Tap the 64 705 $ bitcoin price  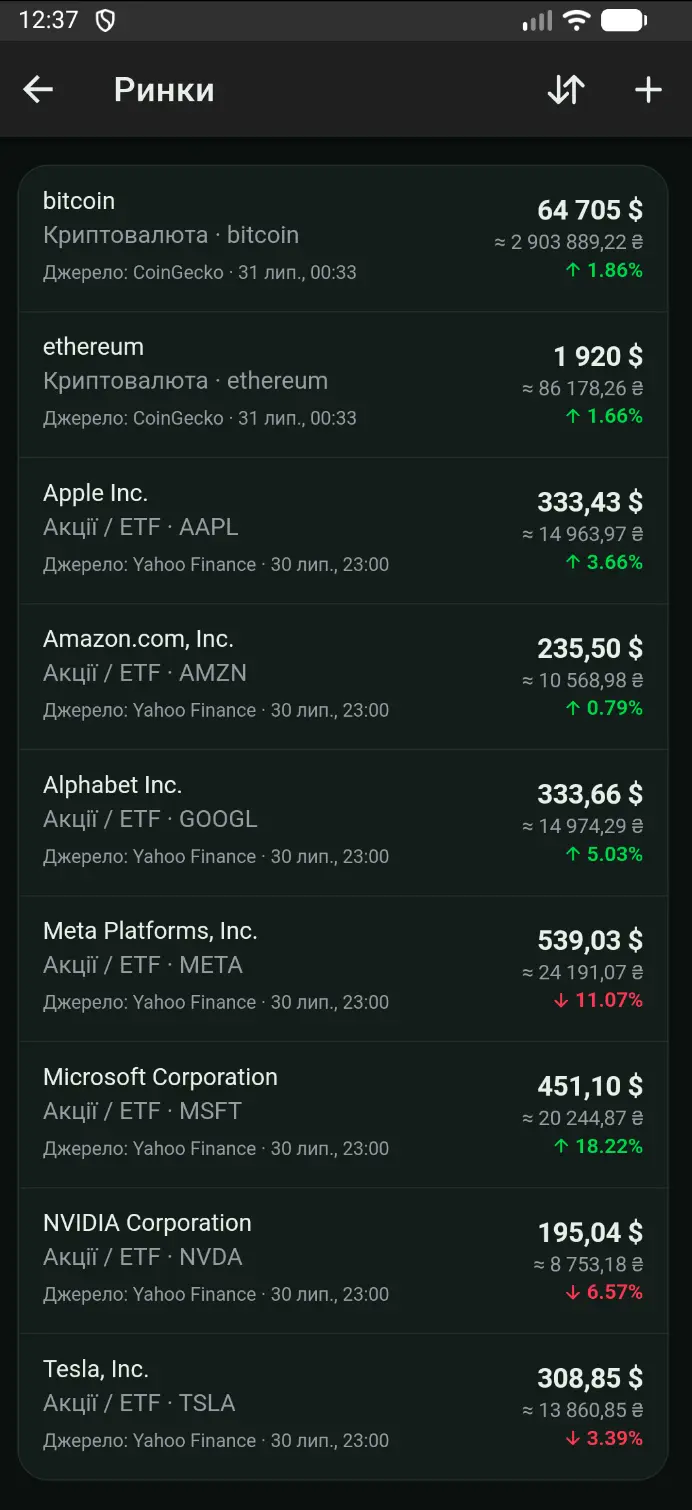pyautogui.click(x=590, y=210)
